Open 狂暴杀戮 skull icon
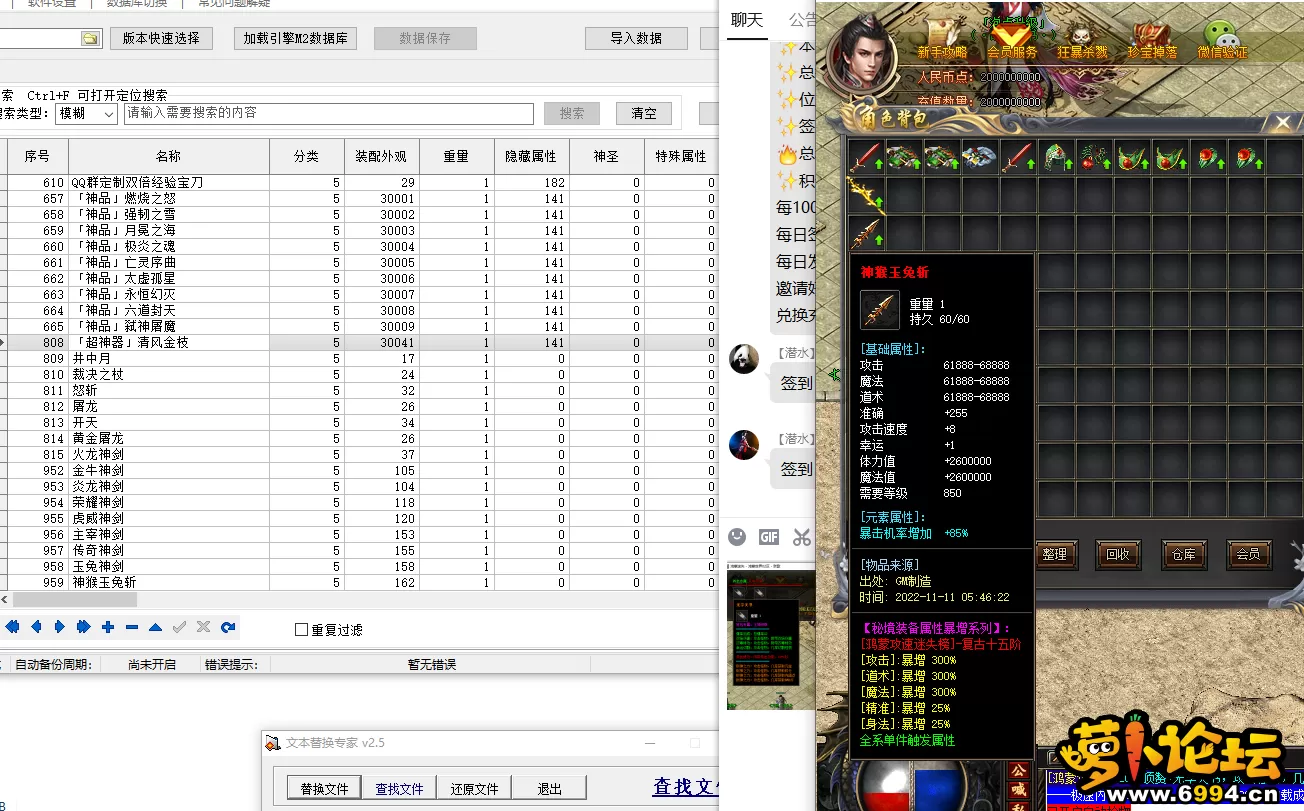This screenshot has height=811, width=1304. pos(1082,41)
